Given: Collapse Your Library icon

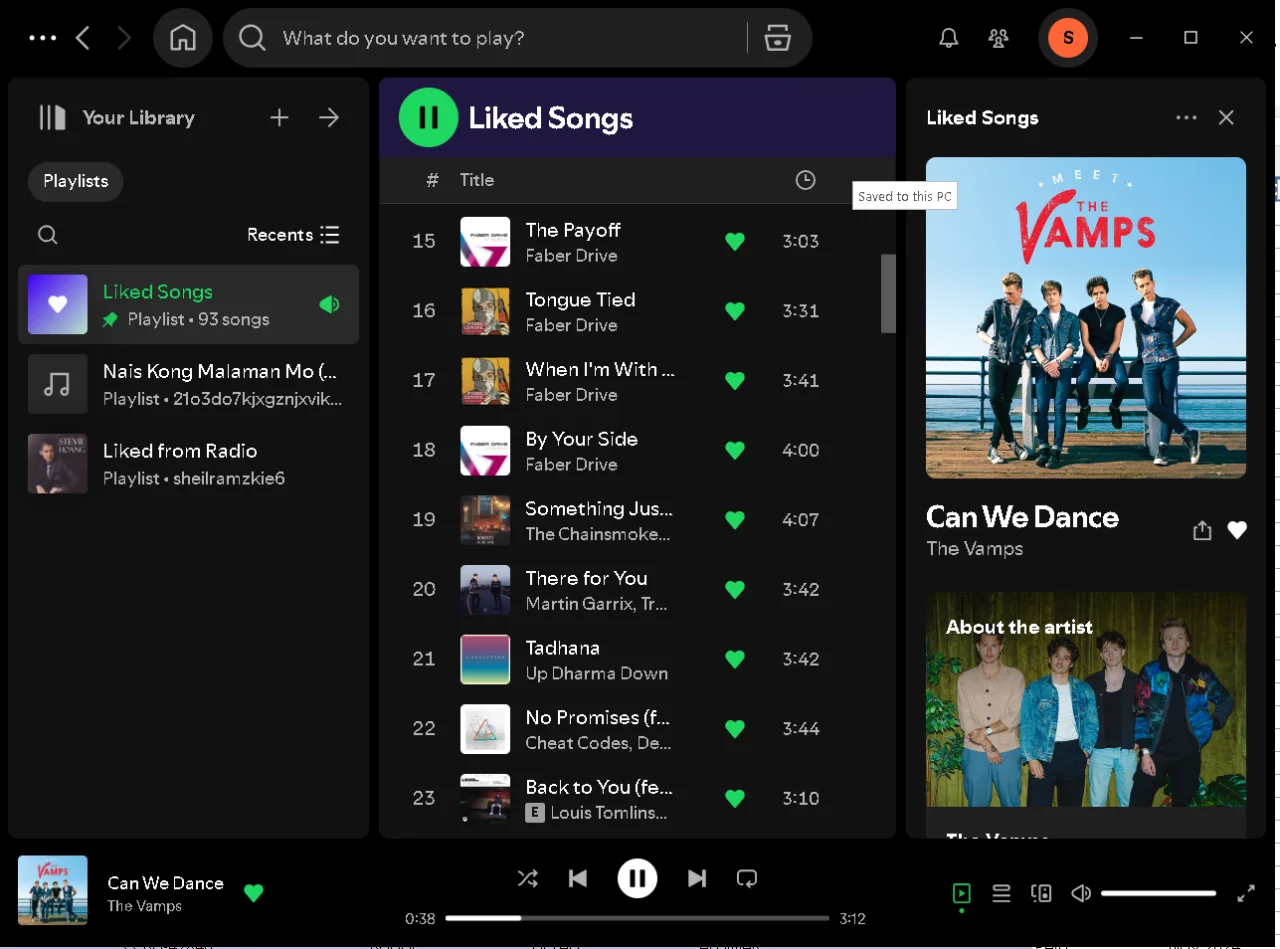Looking at the screenshot, I should pos(52,118).
